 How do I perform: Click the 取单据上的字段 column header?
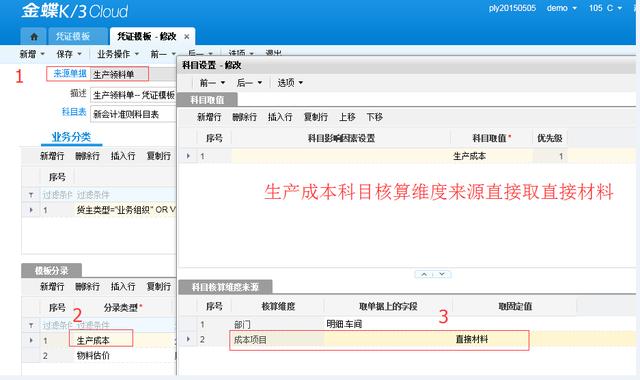pos(388,307)
